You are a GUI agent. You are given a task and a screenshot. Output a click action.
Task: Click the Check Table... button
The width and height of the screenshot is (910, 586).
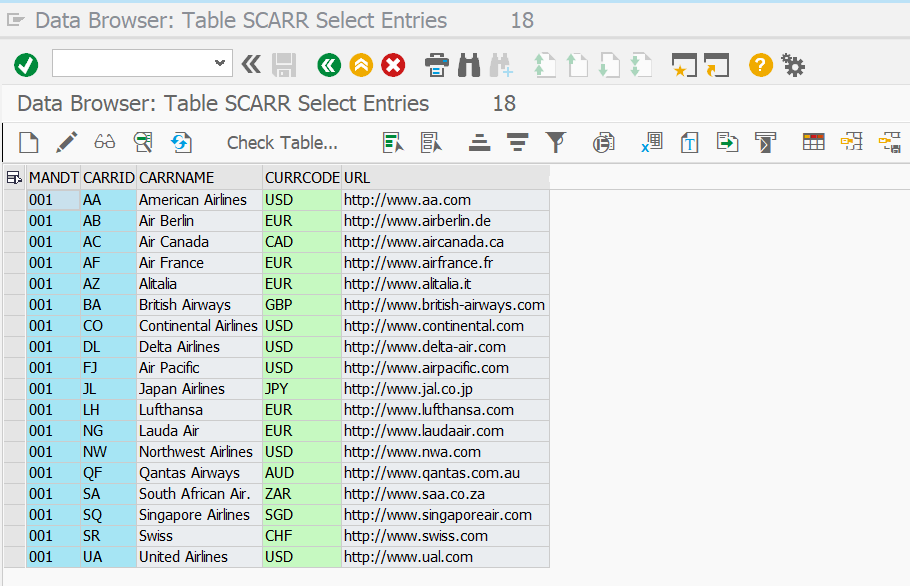click(282, 143)
